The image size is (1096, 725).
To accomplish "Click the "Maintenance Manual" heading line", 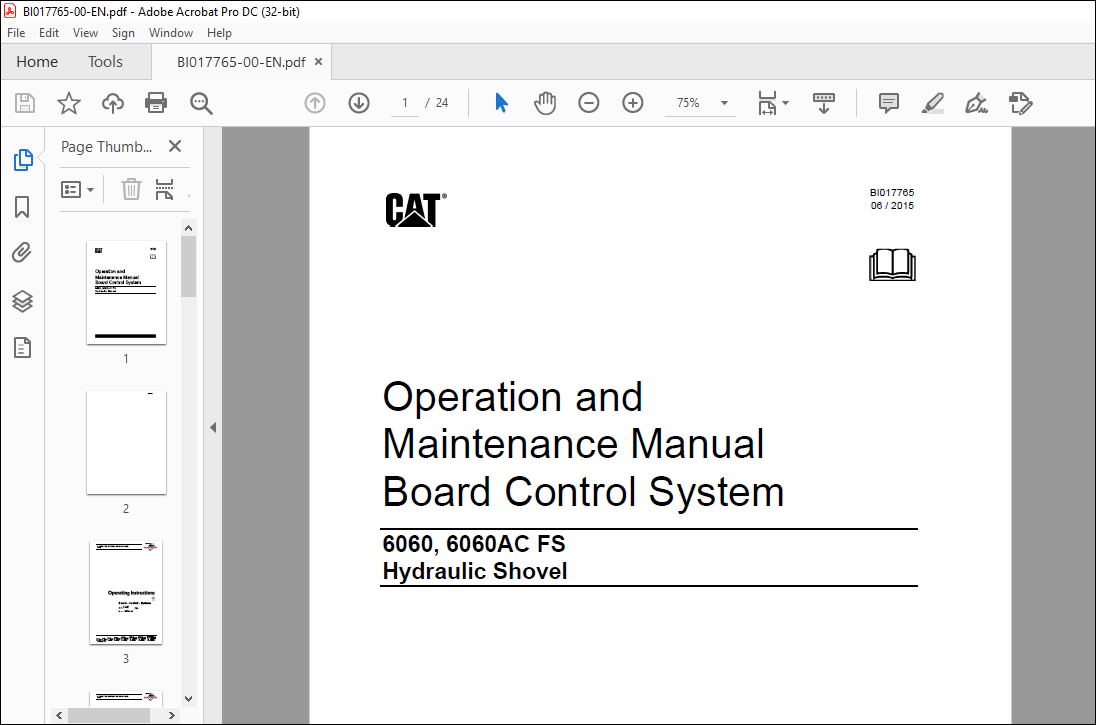I will [574, 444].
